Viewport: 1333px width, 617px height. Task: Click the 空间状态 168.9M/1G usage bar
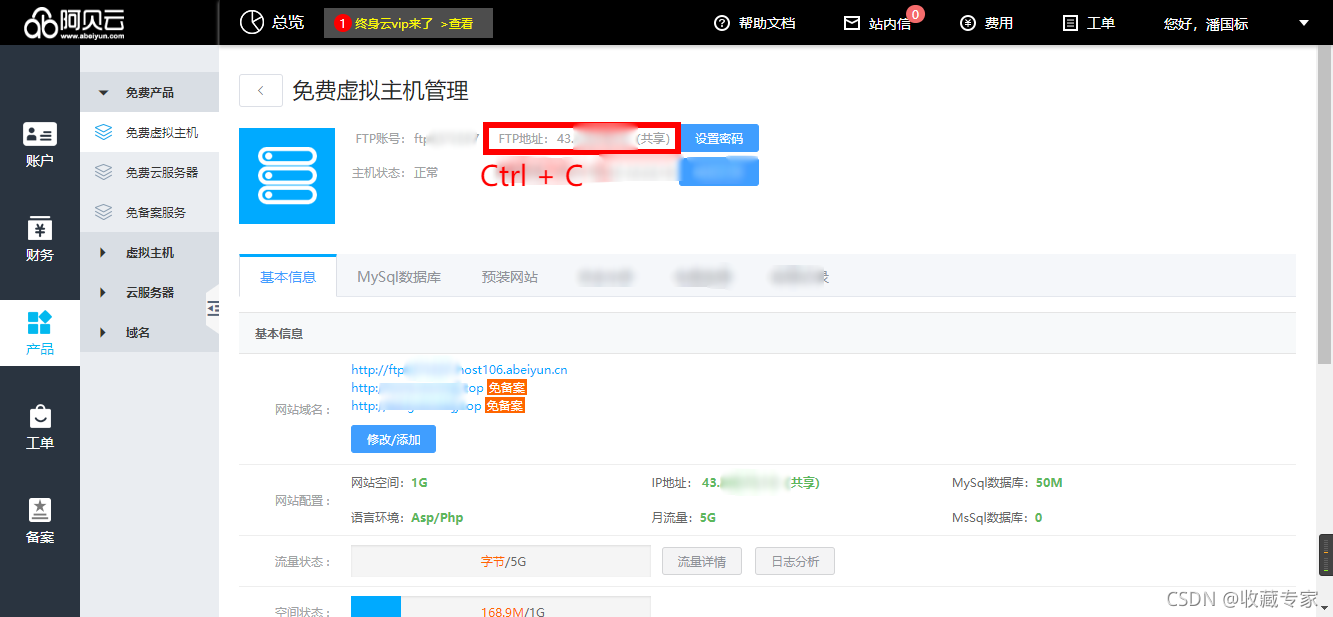tap(501, 607)
